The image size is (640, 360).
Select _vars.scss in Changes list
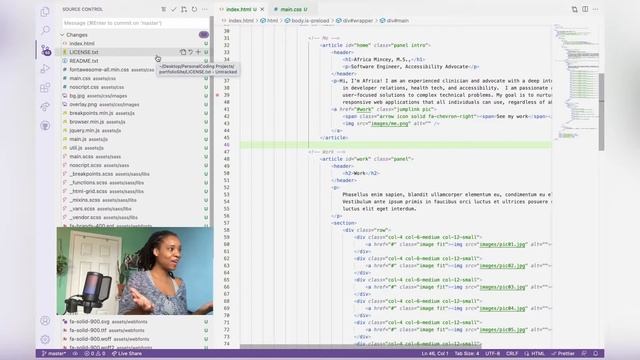click(x=135, y=209)
